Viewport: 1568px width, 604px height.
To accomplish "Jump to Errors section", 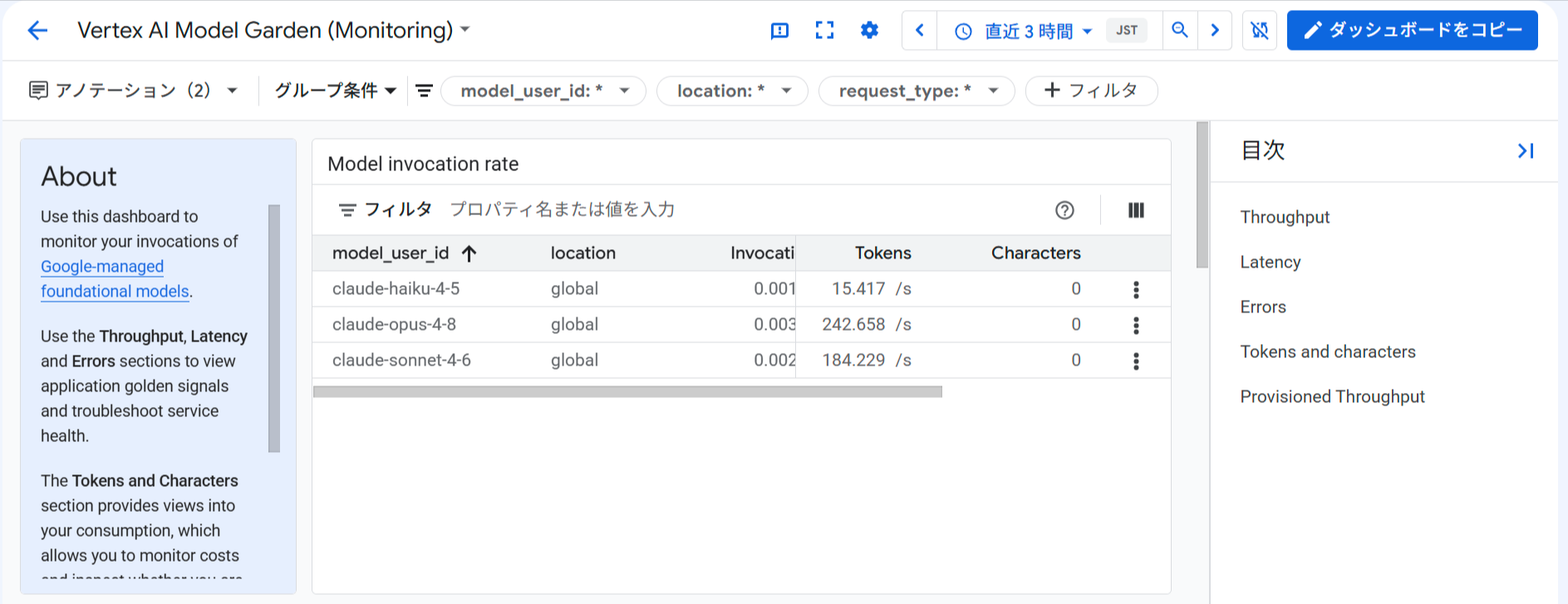I will [x=1263, y=307].
